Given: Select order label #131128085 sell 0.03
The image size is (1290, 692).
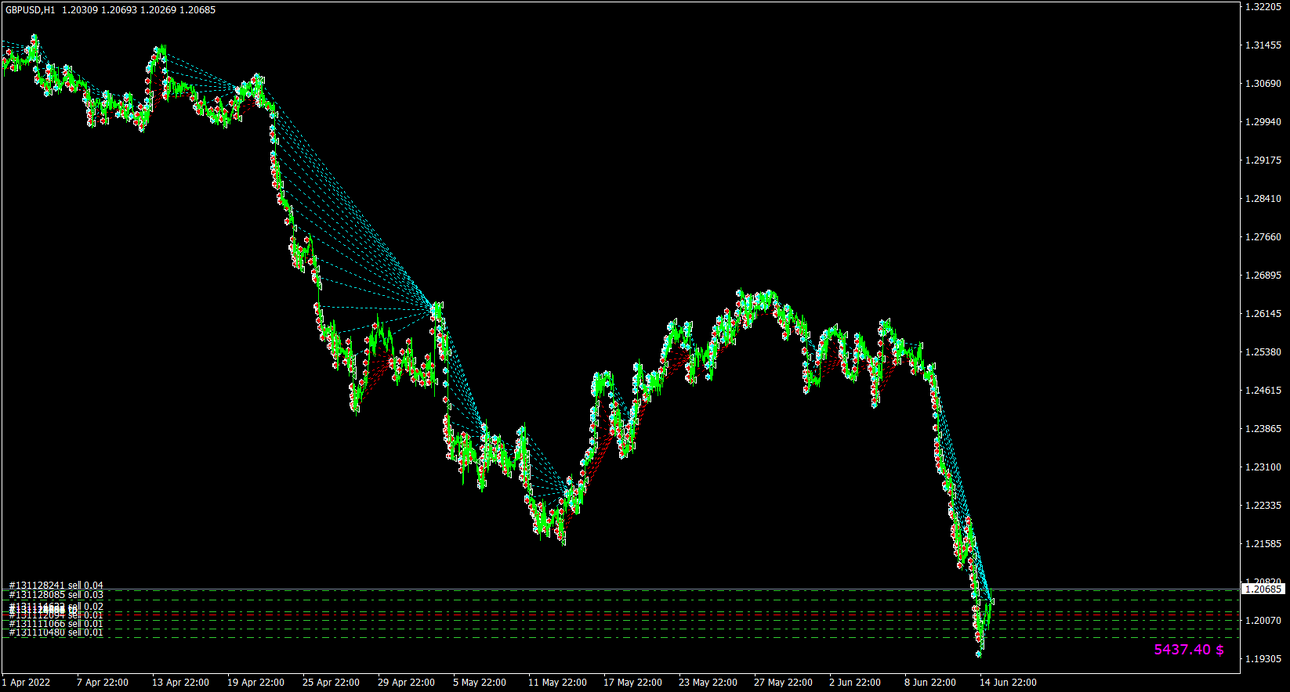Looking at the screenshot, I should [56, 594].
